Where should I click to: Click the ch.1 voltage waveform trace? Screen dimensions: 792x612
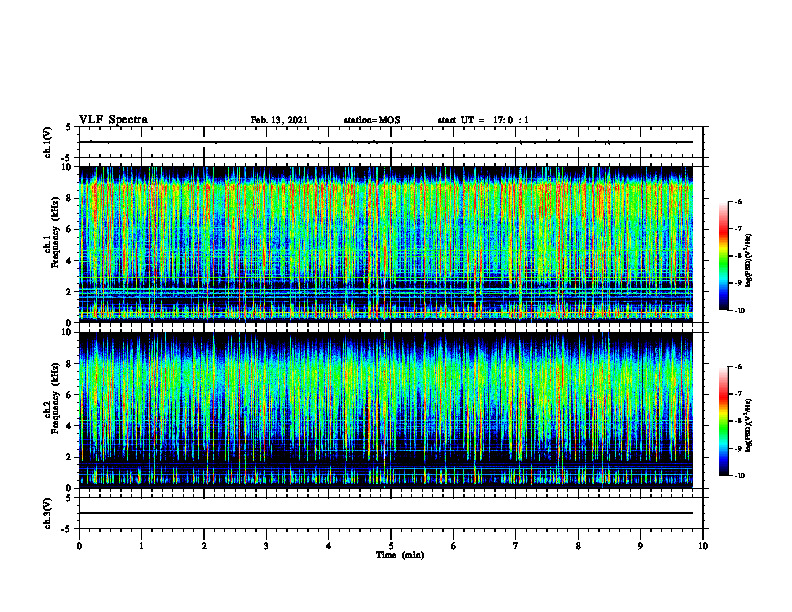[386, 142]
